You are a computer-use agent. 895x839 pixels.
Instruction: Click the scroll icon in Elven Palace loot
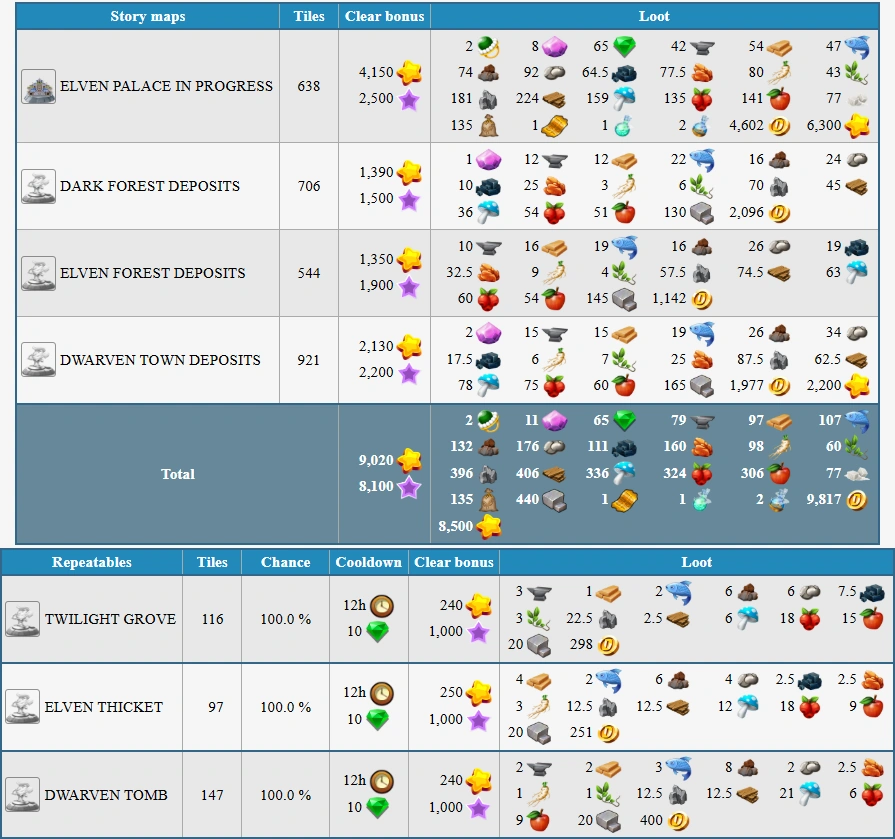[554, 126]
